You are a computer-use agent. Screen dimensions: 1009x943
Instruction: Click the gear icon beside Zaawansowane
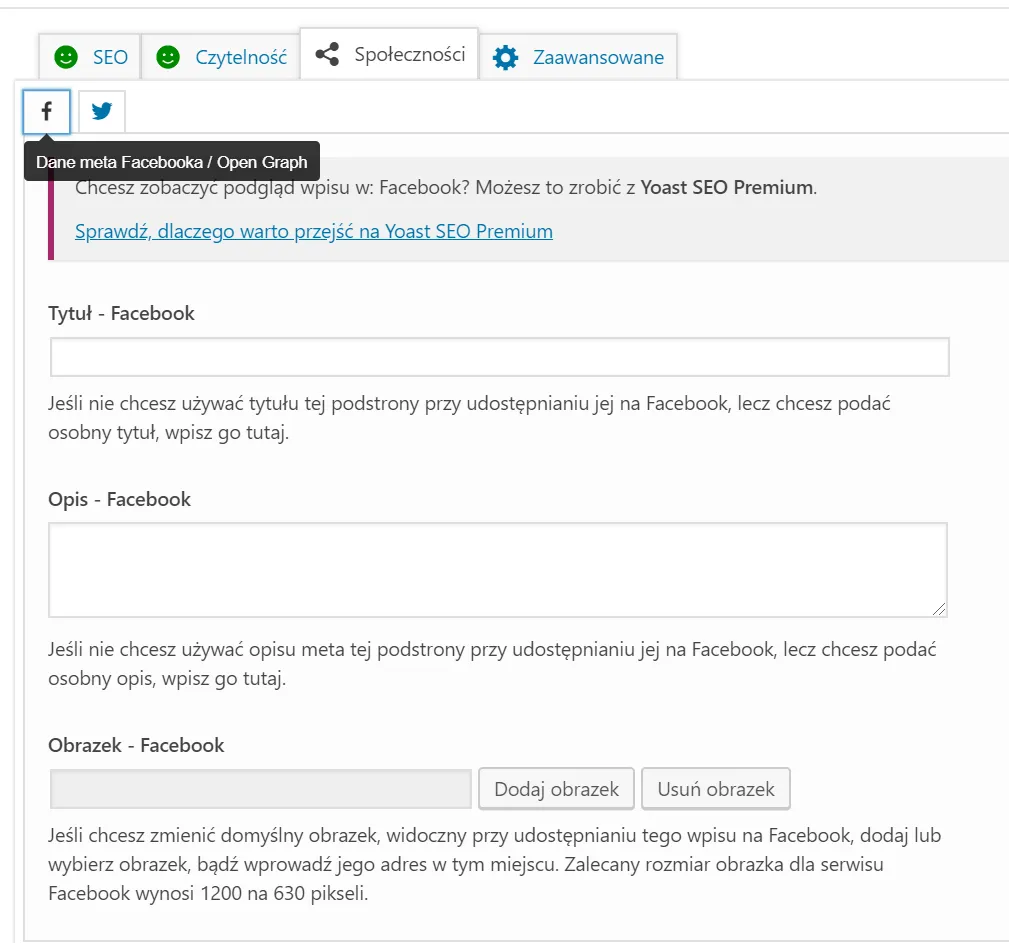(x=506, y=57)
